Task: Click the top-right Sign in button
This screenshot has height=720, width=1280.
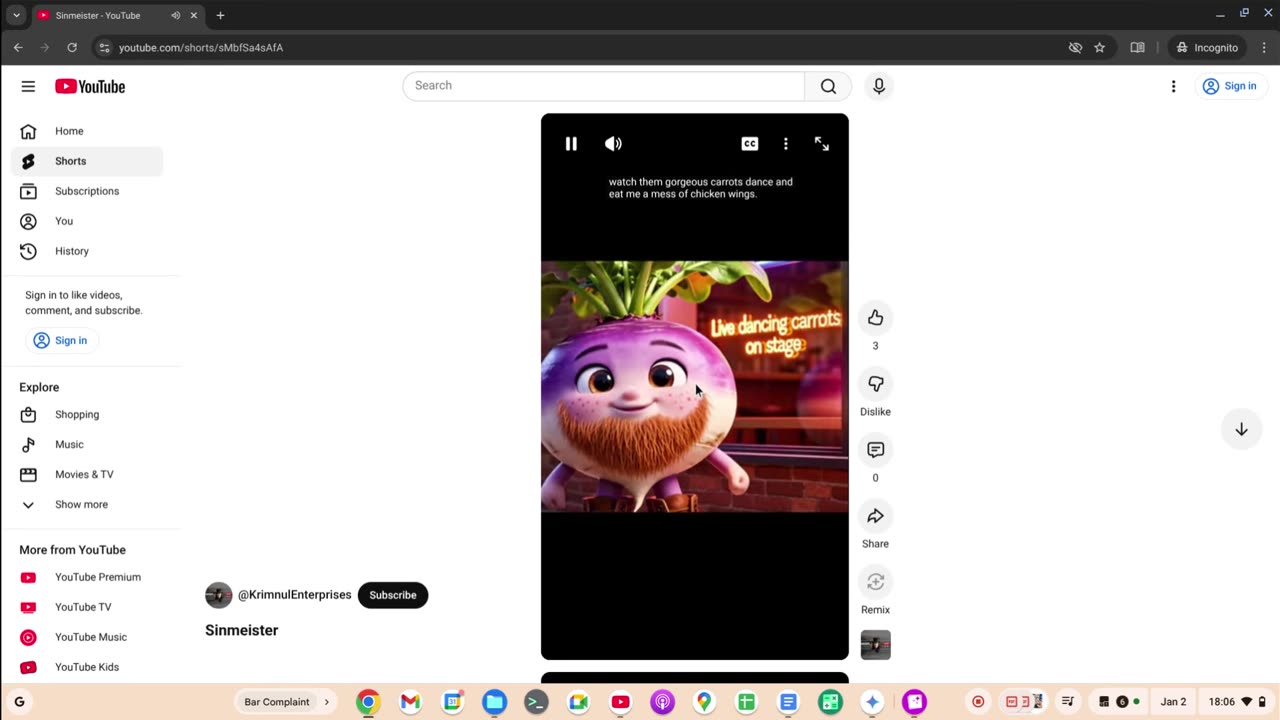Action: click(x=1230, y=86)
